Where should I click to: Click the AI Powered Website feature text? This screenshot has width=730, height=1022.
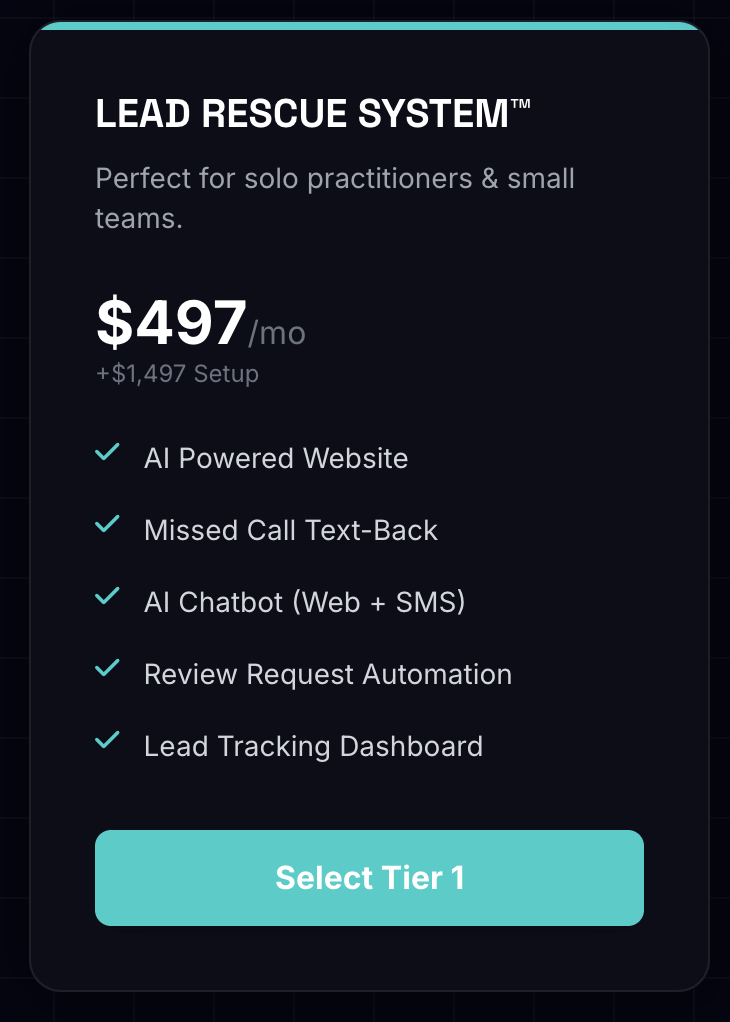click(x=276, y=458)
